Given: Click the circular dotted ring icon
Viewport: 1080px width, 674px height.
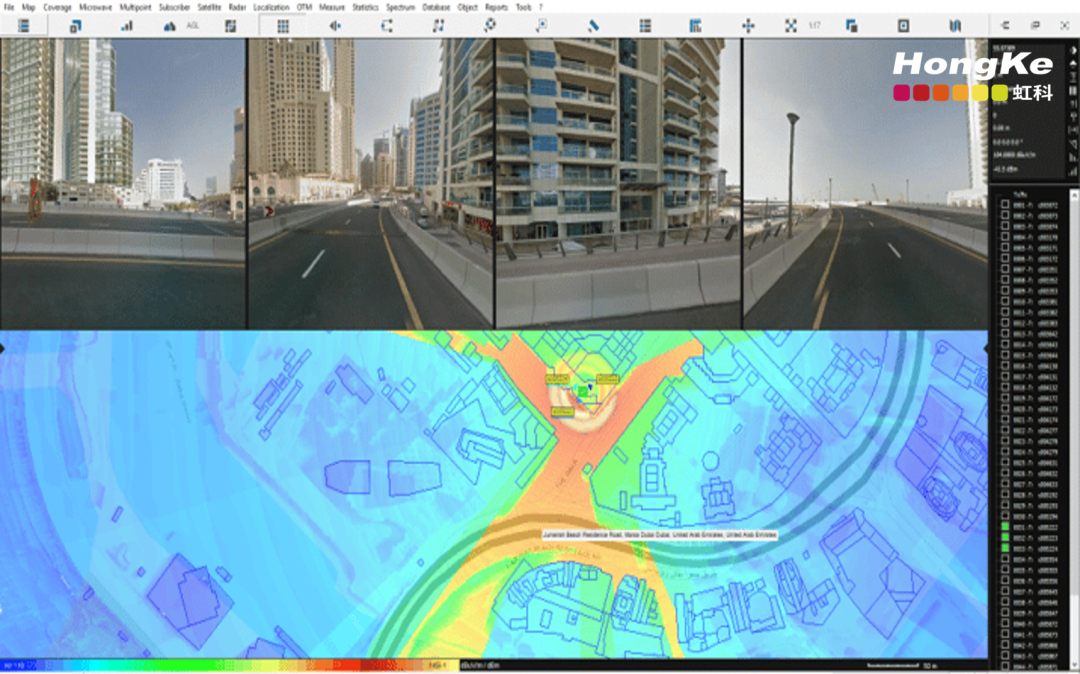Looking at the screenshot, I should pyautogui.click(x=490, y=25).
